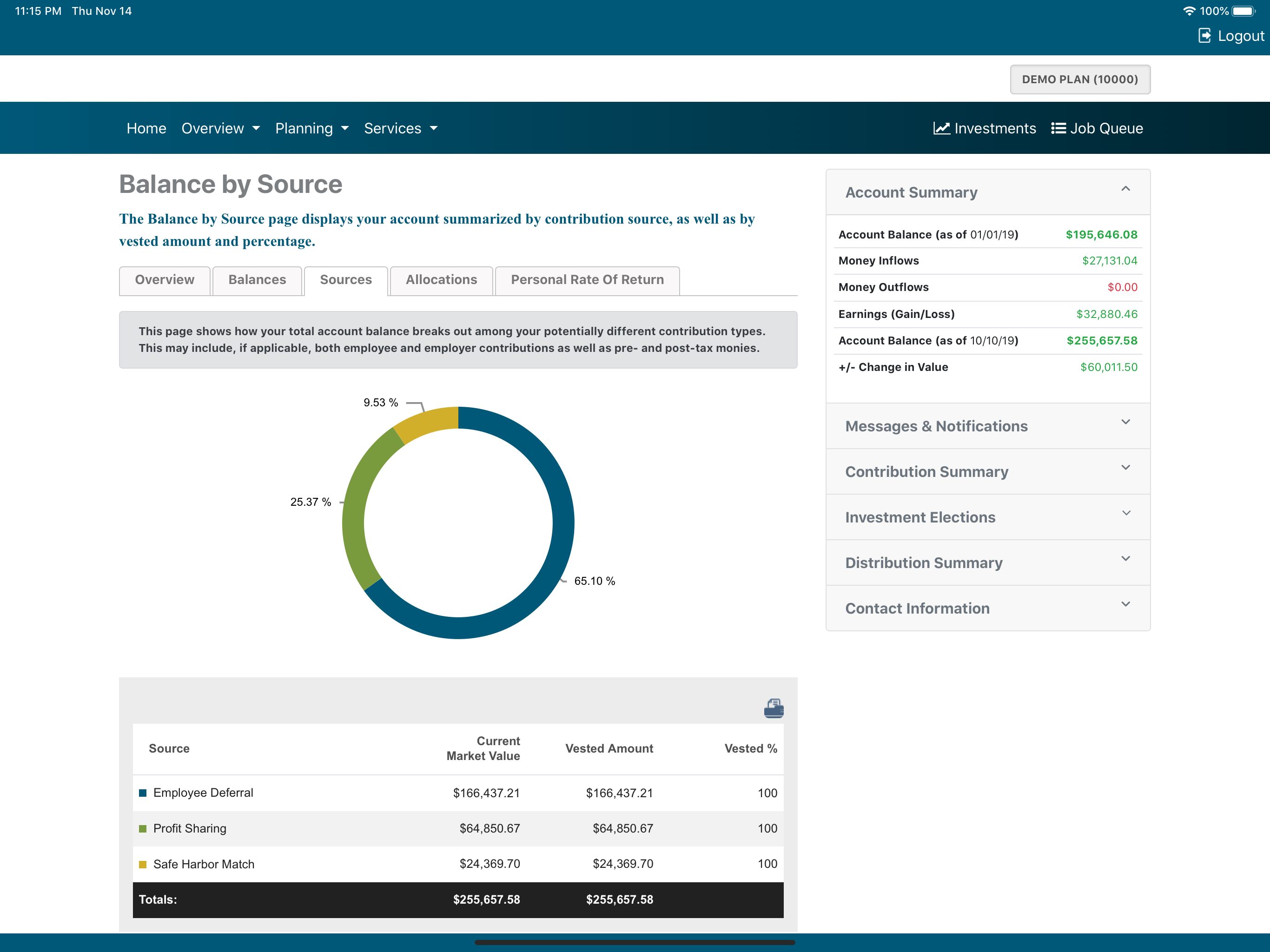Click the $195,646.08 opening account balance
This screenshot has height=952, width=1270.
click(x=1101, y=234)
